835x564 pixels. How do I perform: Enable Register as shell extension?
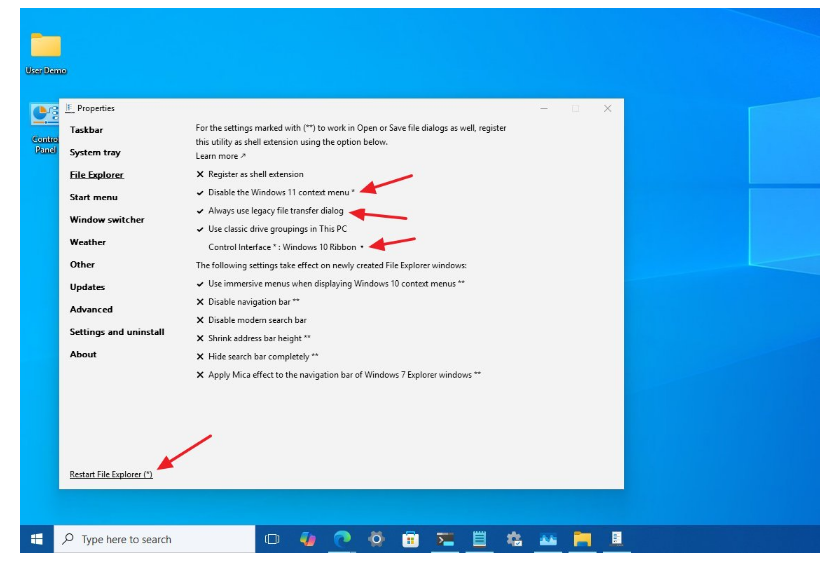point(255,174)
